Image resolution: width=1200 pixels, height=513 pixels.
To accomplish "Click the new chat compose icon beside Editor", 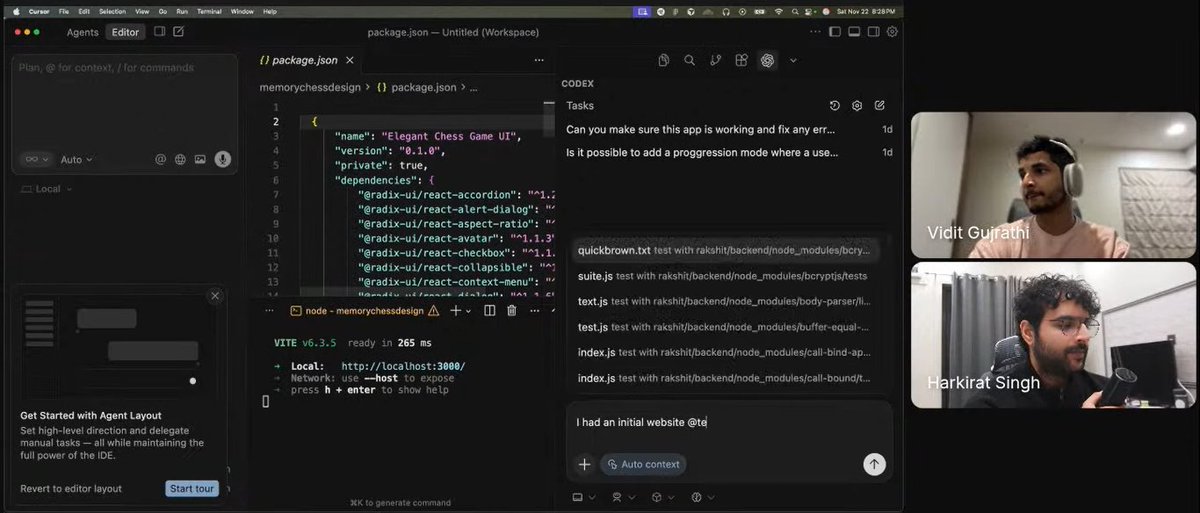I will [x=178, y=32].
